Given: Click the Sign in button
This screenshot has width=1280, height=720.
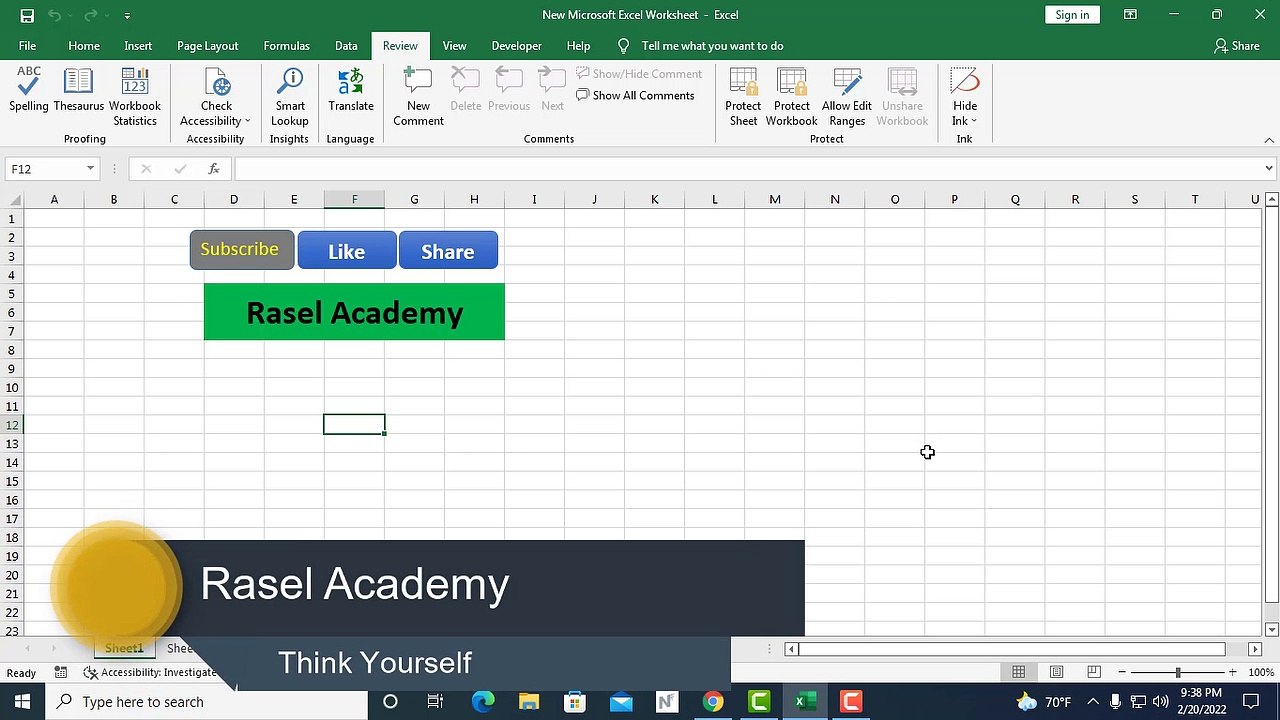Looking at the screenshot, I should [x=1072, y=15].
